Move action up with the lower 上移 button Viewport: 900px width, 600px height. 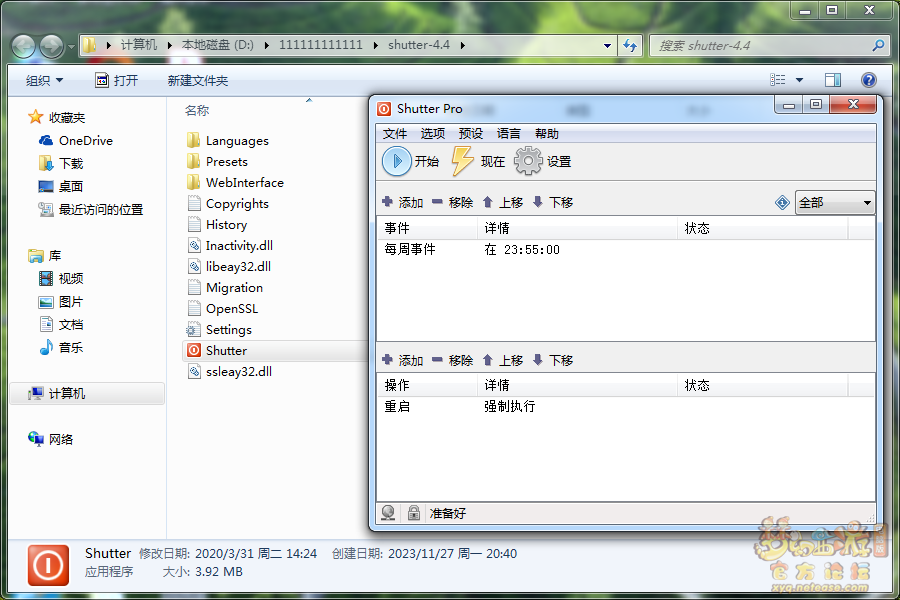point(503,360)
